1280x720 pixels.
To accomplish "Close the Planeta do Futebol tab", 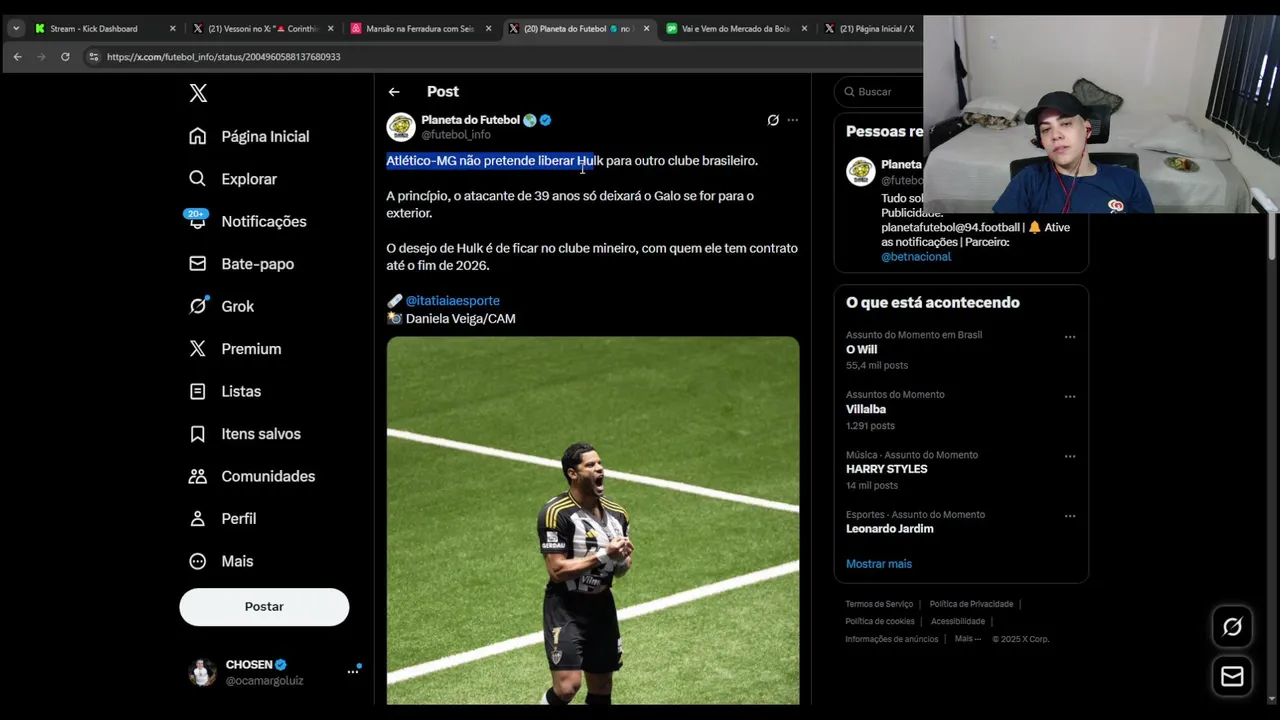I will tap(646, 29).
